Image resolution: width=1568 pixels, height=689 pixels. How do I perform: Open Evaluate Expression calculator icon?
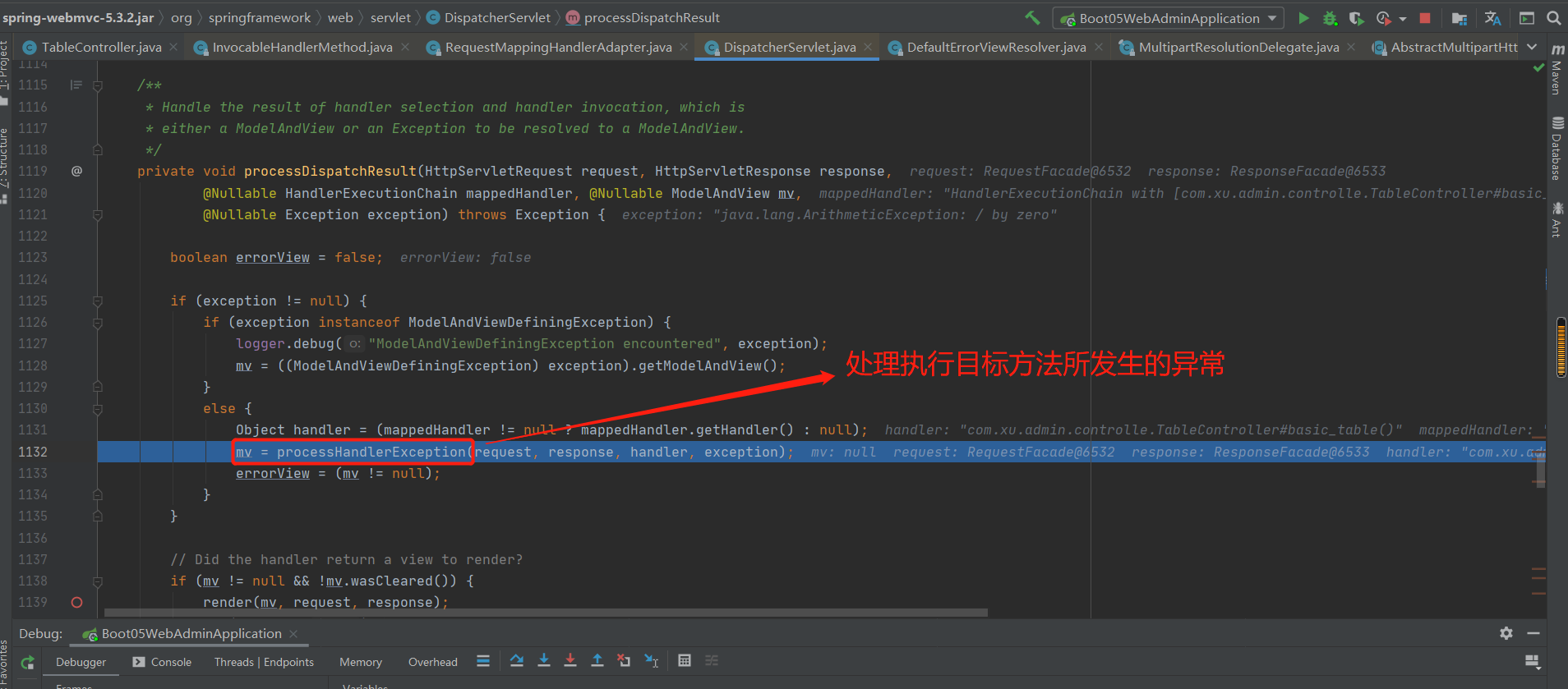tap(685, 661)
